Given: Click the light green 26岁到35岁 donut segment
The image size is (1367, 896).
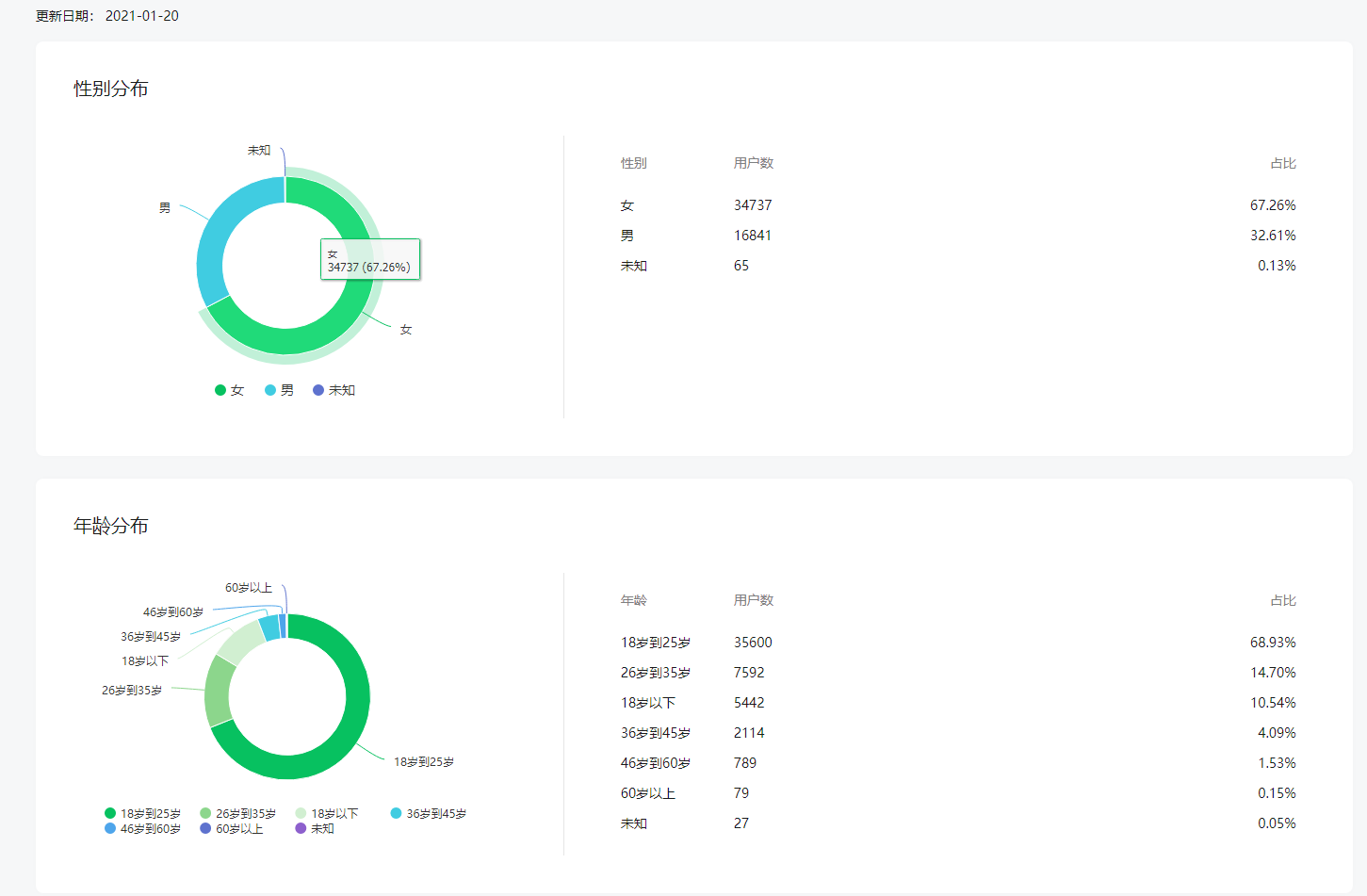Looking at the screenshot, I should 219,691.
